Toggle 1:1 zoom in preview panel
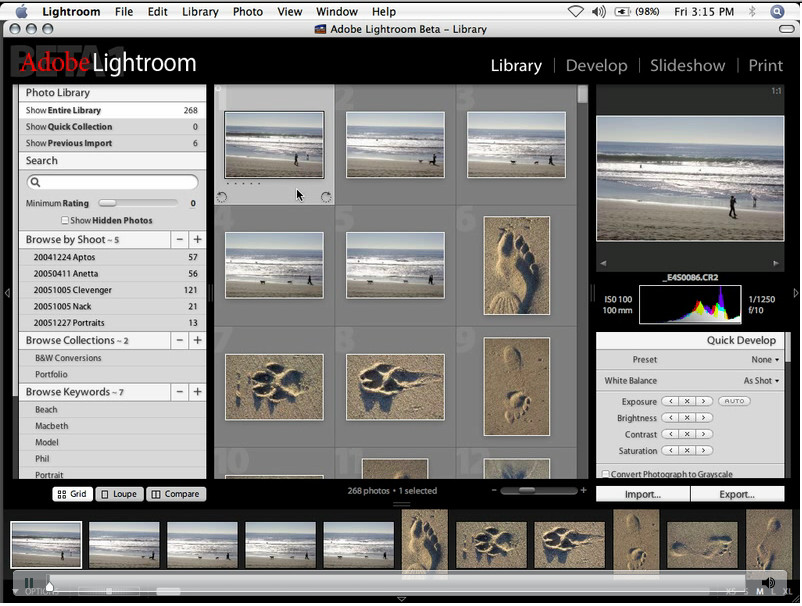The image size is (802, 606). click(776, 91)
